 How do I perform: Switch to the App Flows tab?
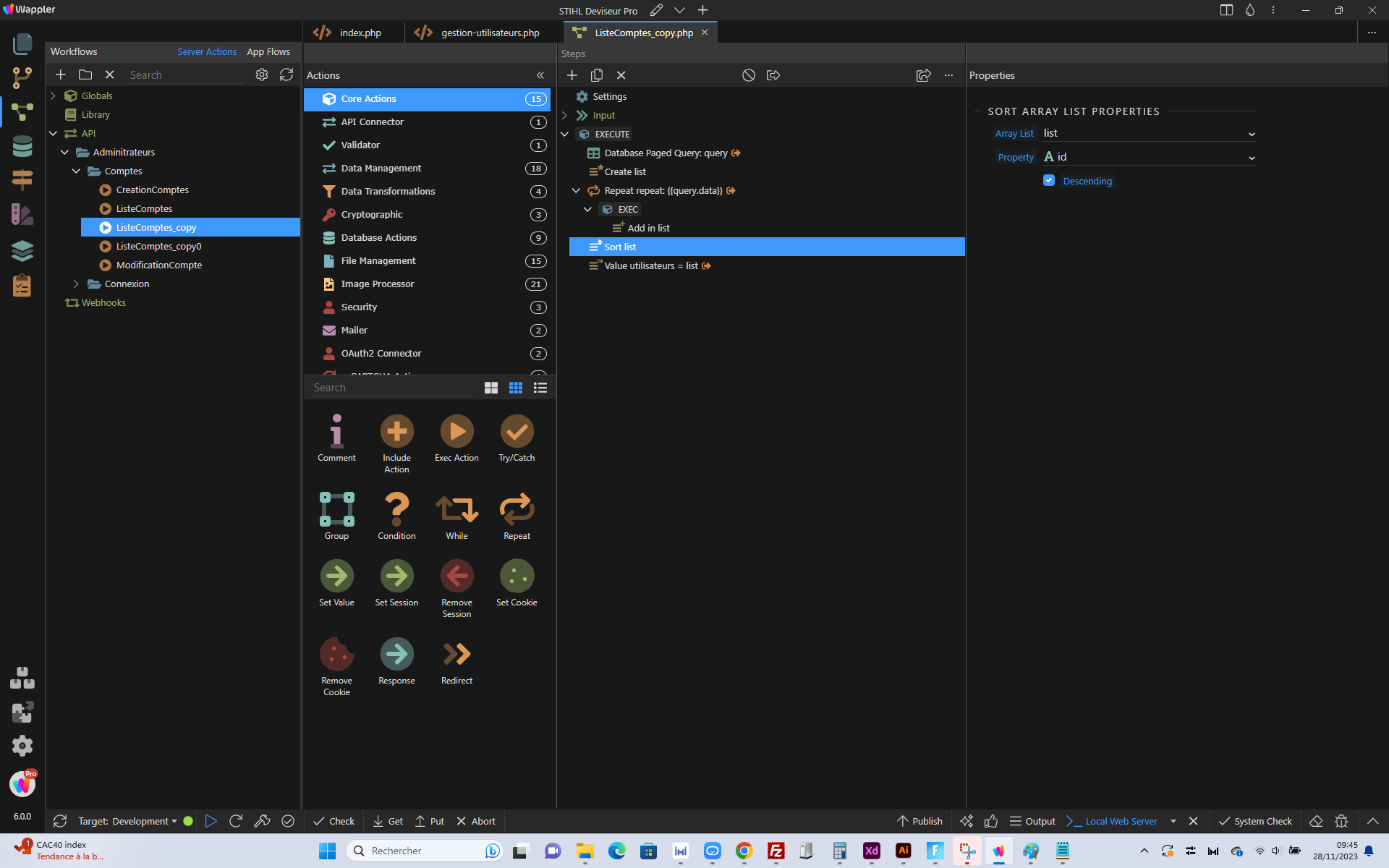(x=268, y=52)
